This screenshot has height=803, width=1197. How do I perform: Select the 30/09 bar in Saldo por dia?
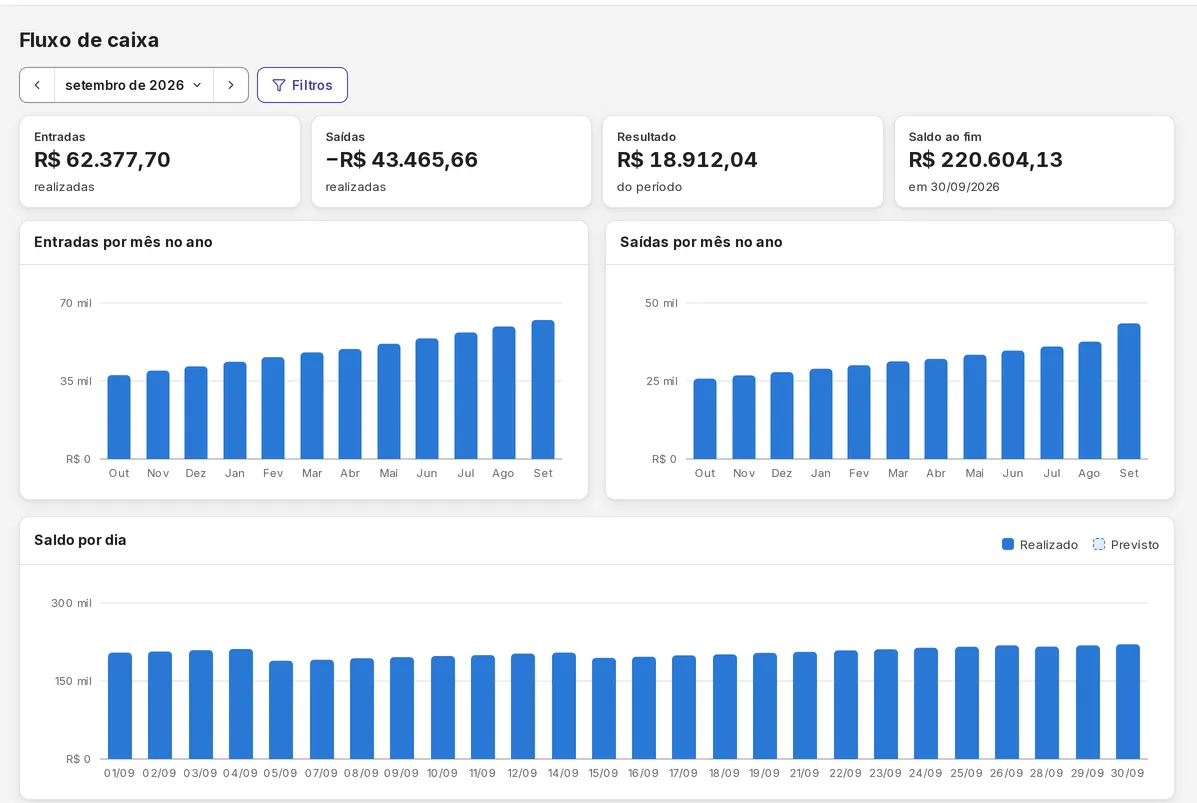coord(1128,701)
